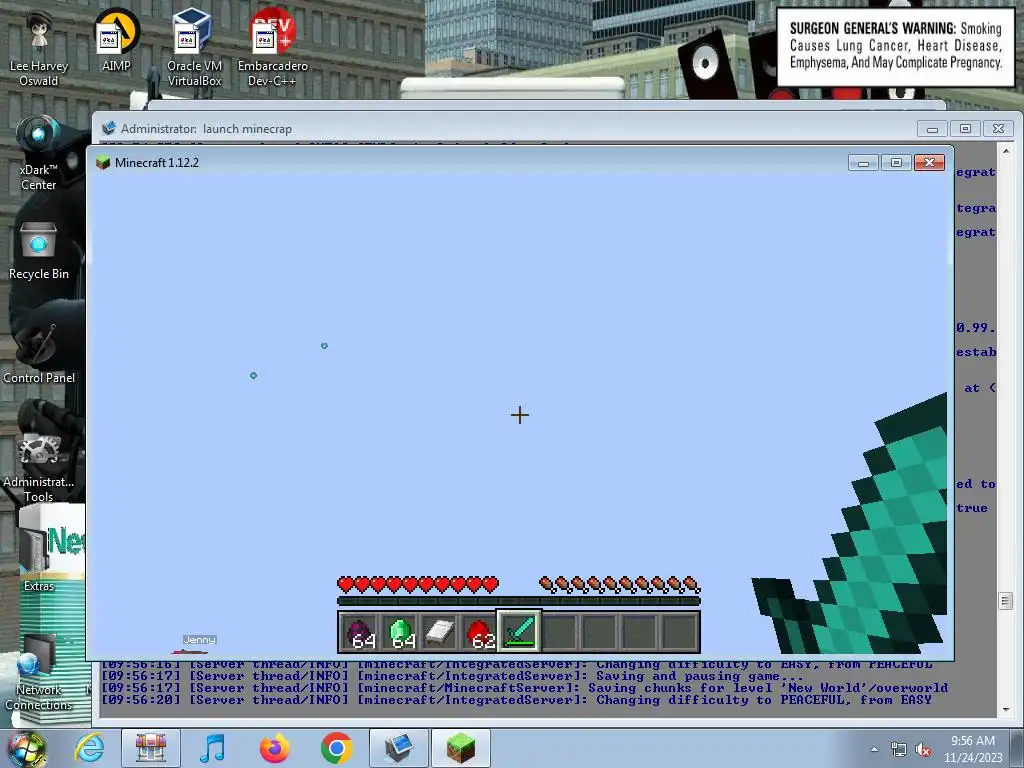This screenshot has width=1024, height=768.
Task: Select the emerald stack in the hotbar
Action: click(x=401, y=632)
